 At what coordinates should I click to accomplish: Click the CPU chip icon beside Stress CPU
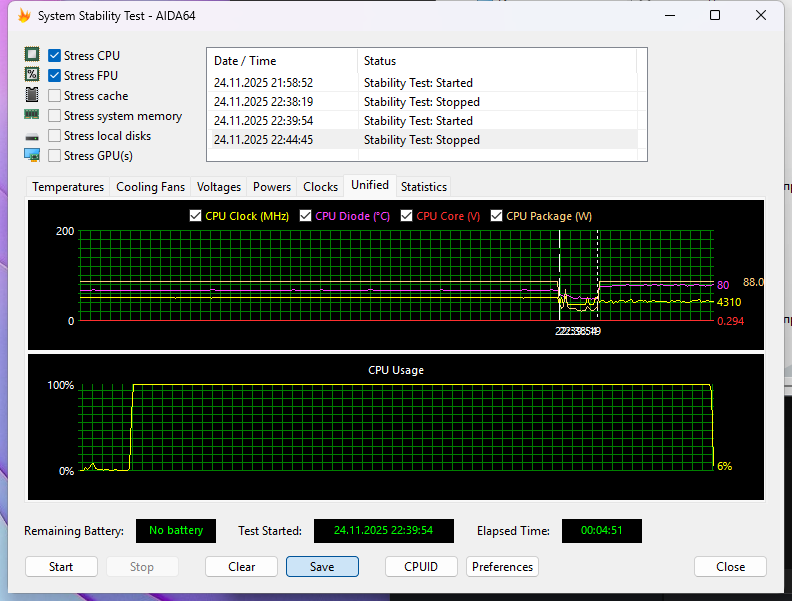pyautogui.click(x=32, y=55)
